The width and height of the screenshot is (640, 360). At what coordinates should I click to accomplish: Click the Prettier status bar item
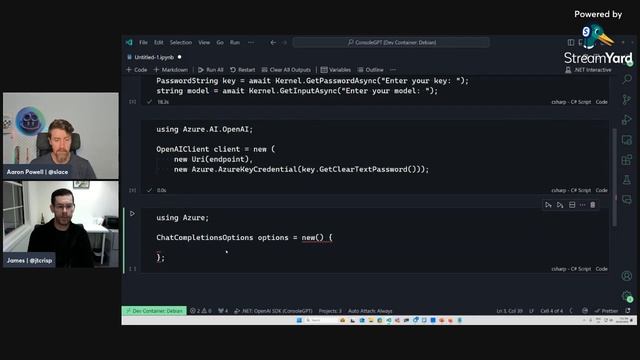tap(607, 311)
